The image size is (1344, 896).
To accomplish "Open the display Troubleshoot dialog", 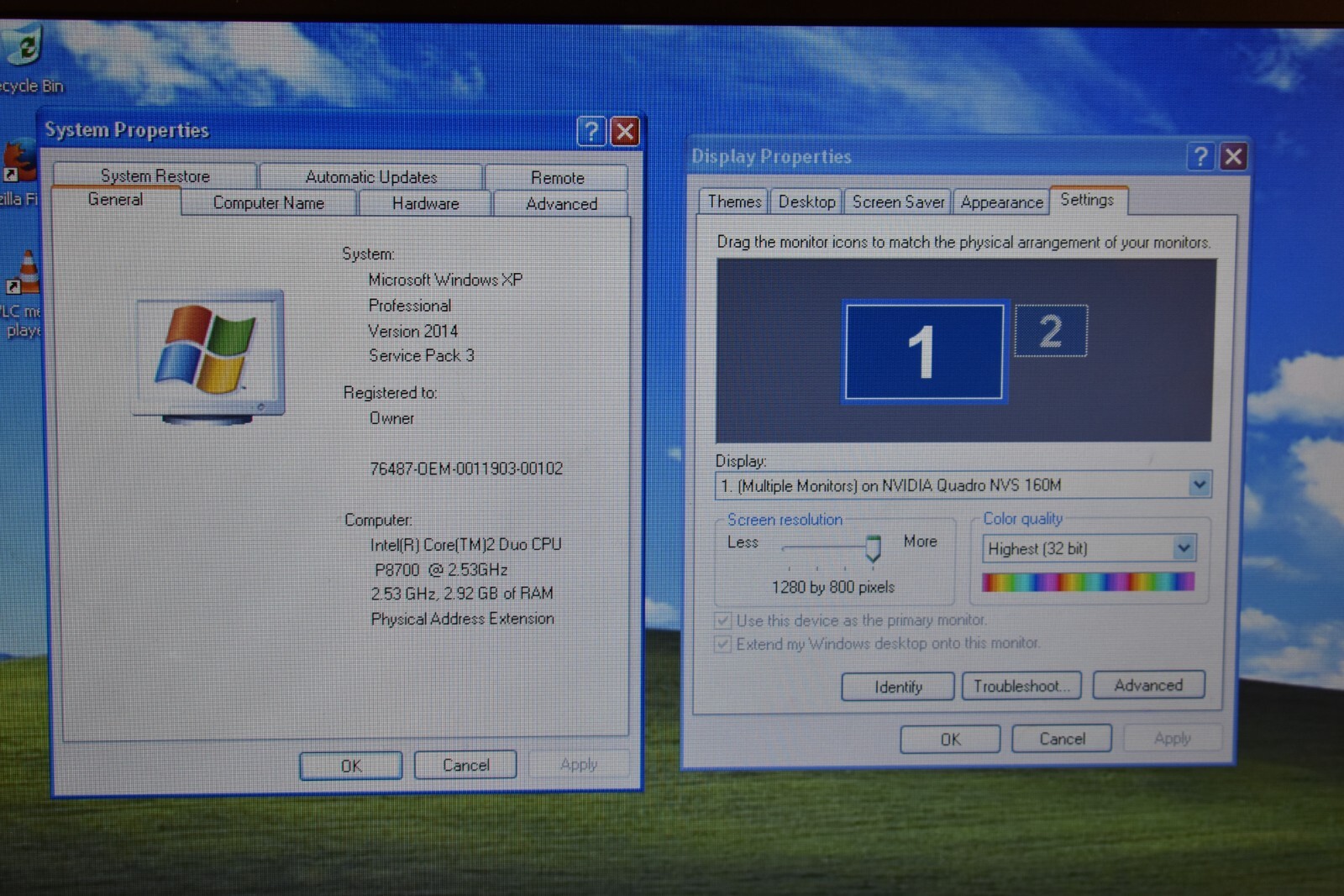I will (1021, 686).
